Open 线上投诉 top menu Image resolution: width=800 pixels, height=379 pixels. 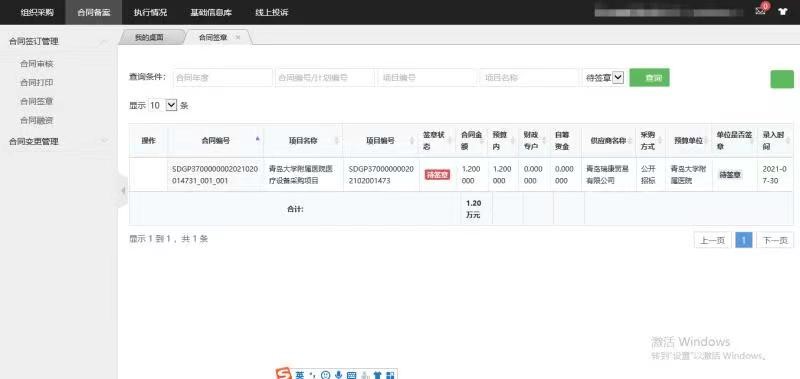(x=272, y=12)
